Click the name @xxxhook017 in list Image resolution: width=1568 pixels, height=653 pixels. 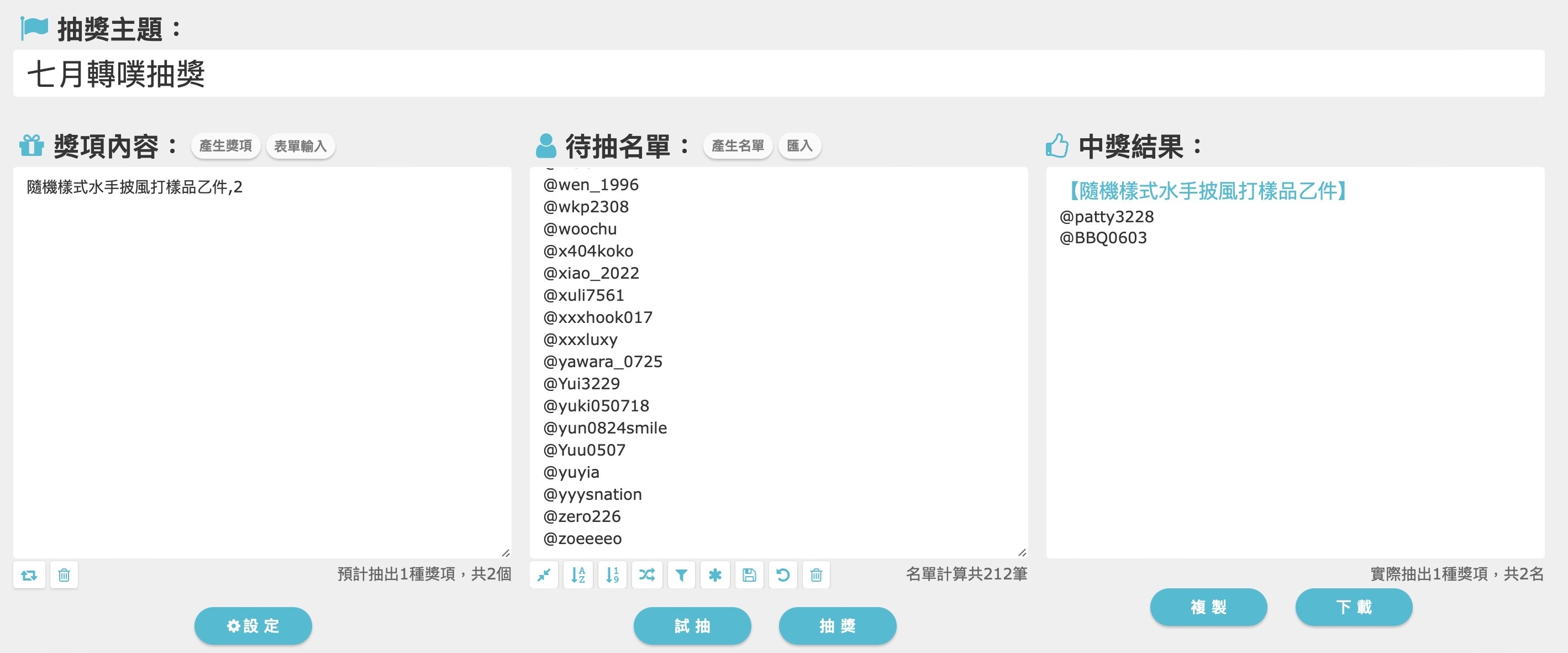tap(598, 317)
